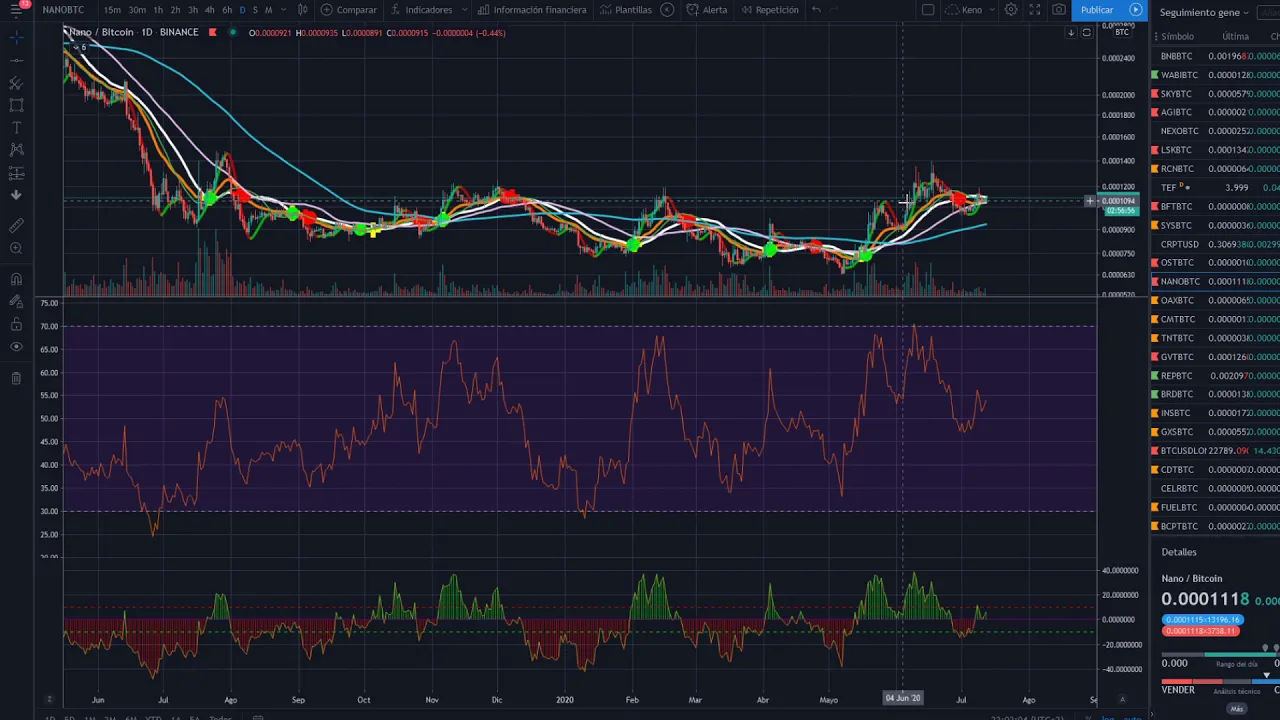Open the hamburger menu with notification badge

click(x=16, y=10)
